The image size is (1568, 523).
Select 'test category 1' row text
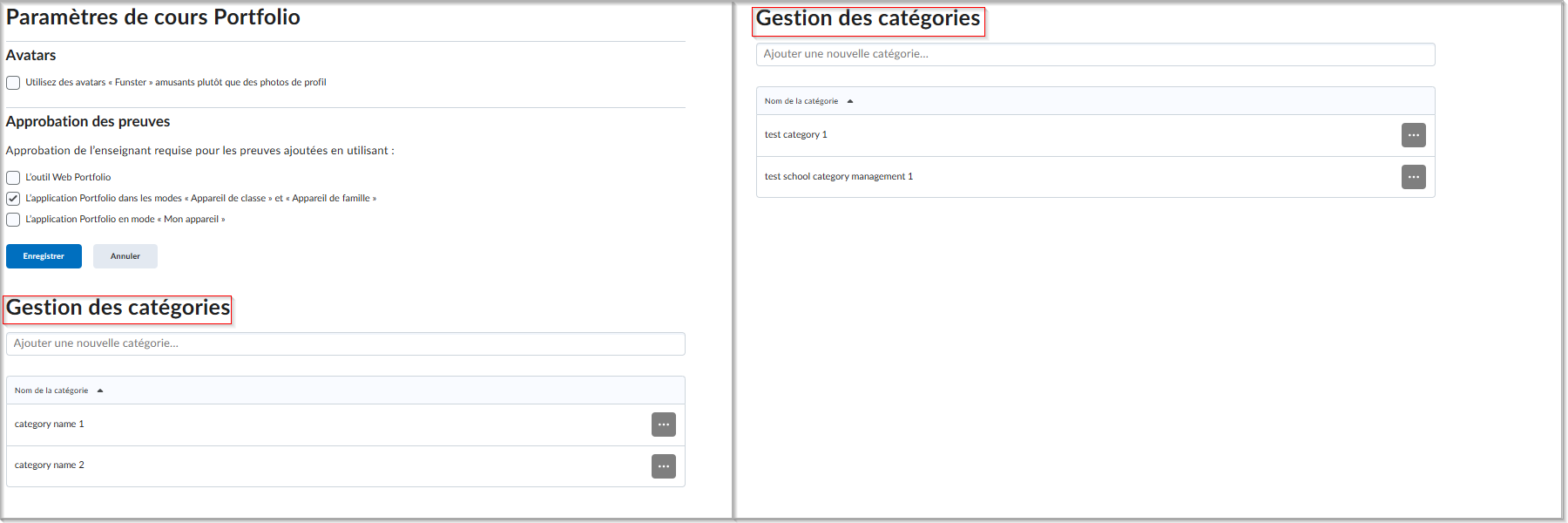pos(796,134)
